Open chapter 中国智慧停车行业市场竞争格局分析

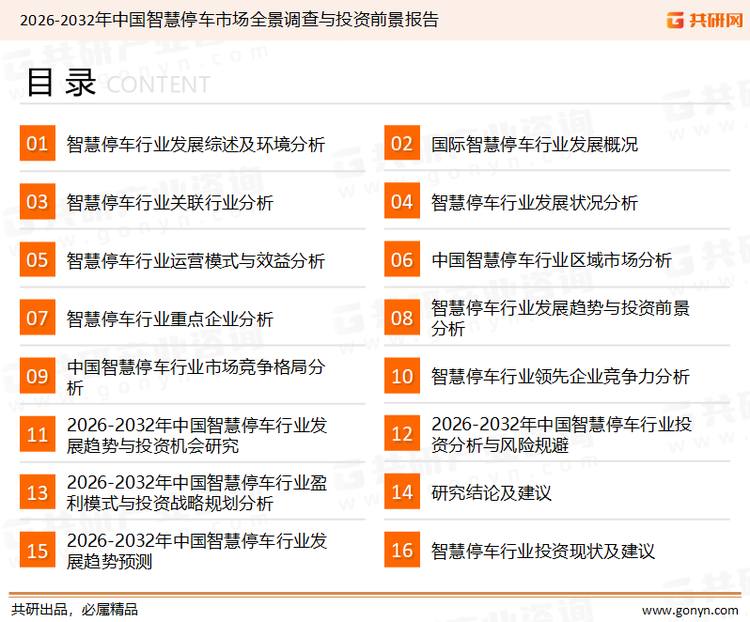(x=196, y=377)
